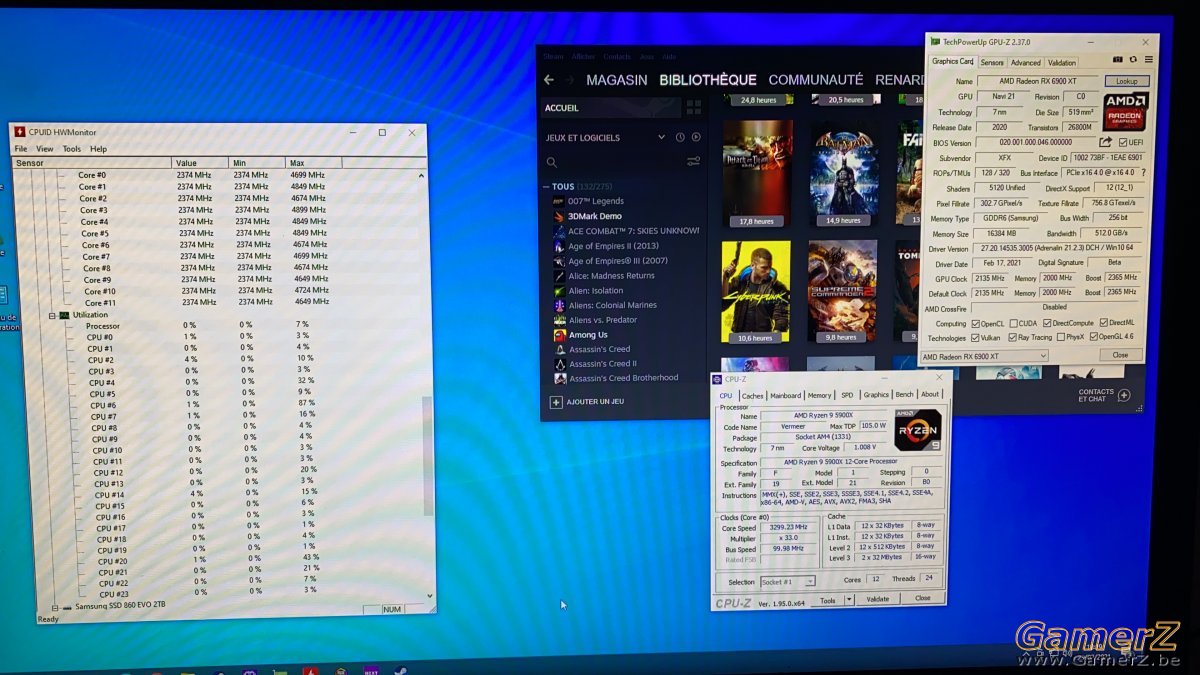Collapse the Utilization tree node in HWMonitor
1200x675 pixels.
pos(53,315)
